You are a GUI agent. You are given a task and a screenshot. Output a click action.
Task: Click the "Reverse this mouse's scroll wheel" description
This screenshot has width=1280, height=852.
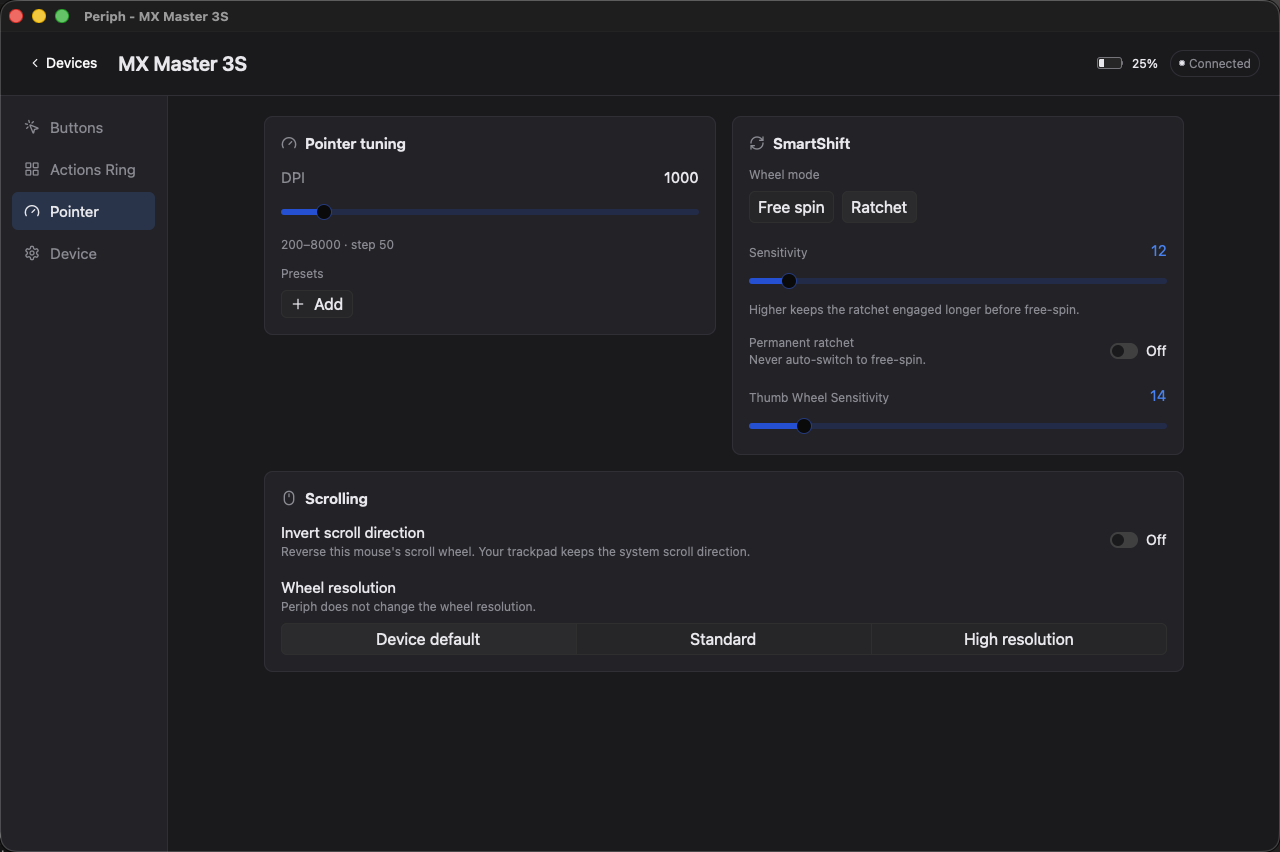515,552
